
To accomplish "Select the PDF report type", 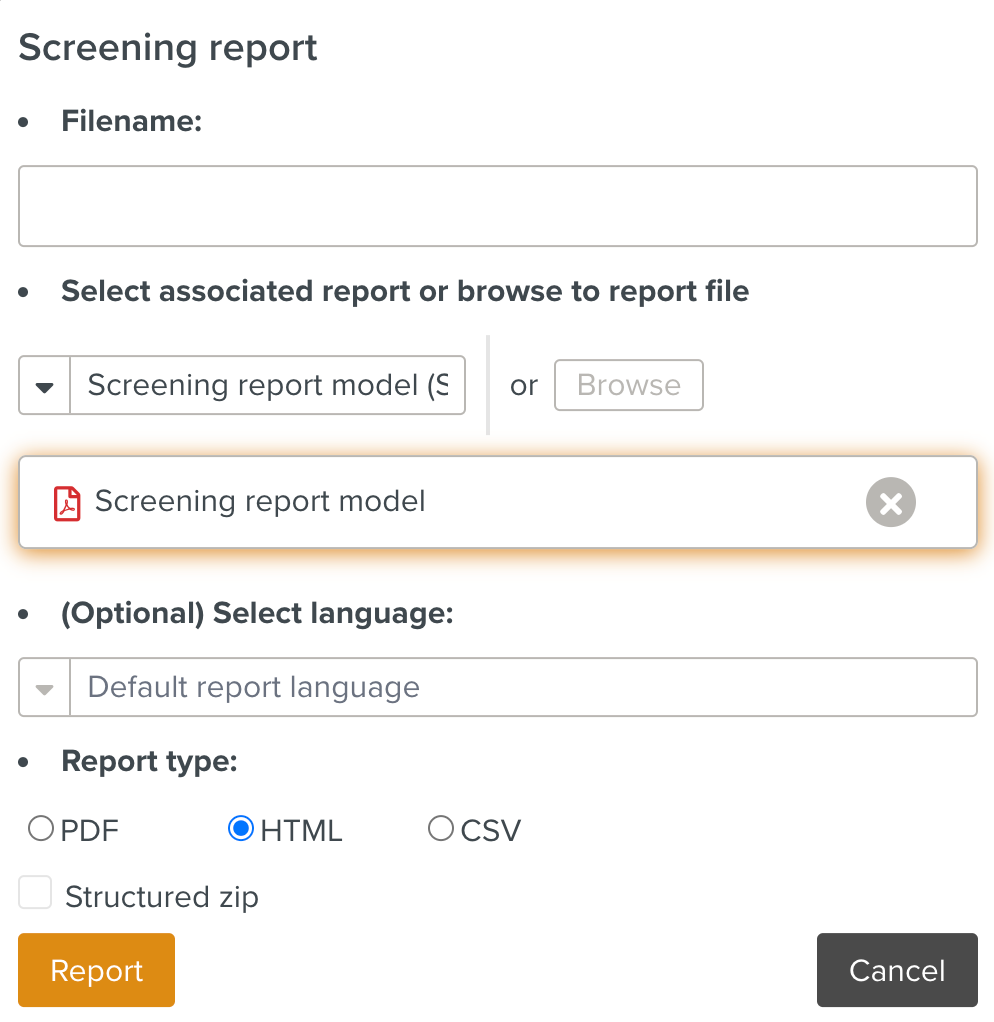I will pos(40,828).
